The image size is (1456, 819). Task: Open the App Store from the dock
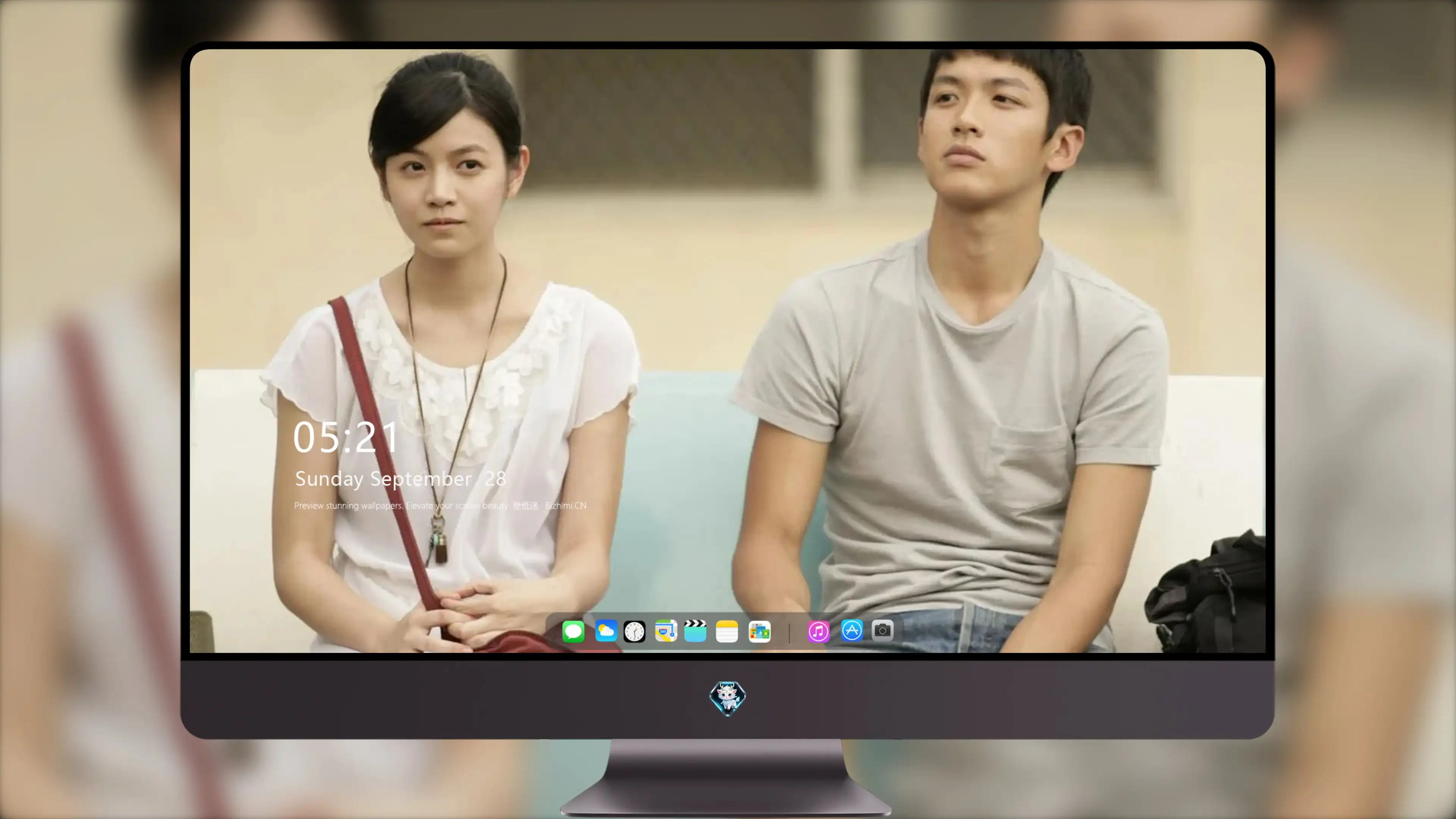[x=852, y=630]
